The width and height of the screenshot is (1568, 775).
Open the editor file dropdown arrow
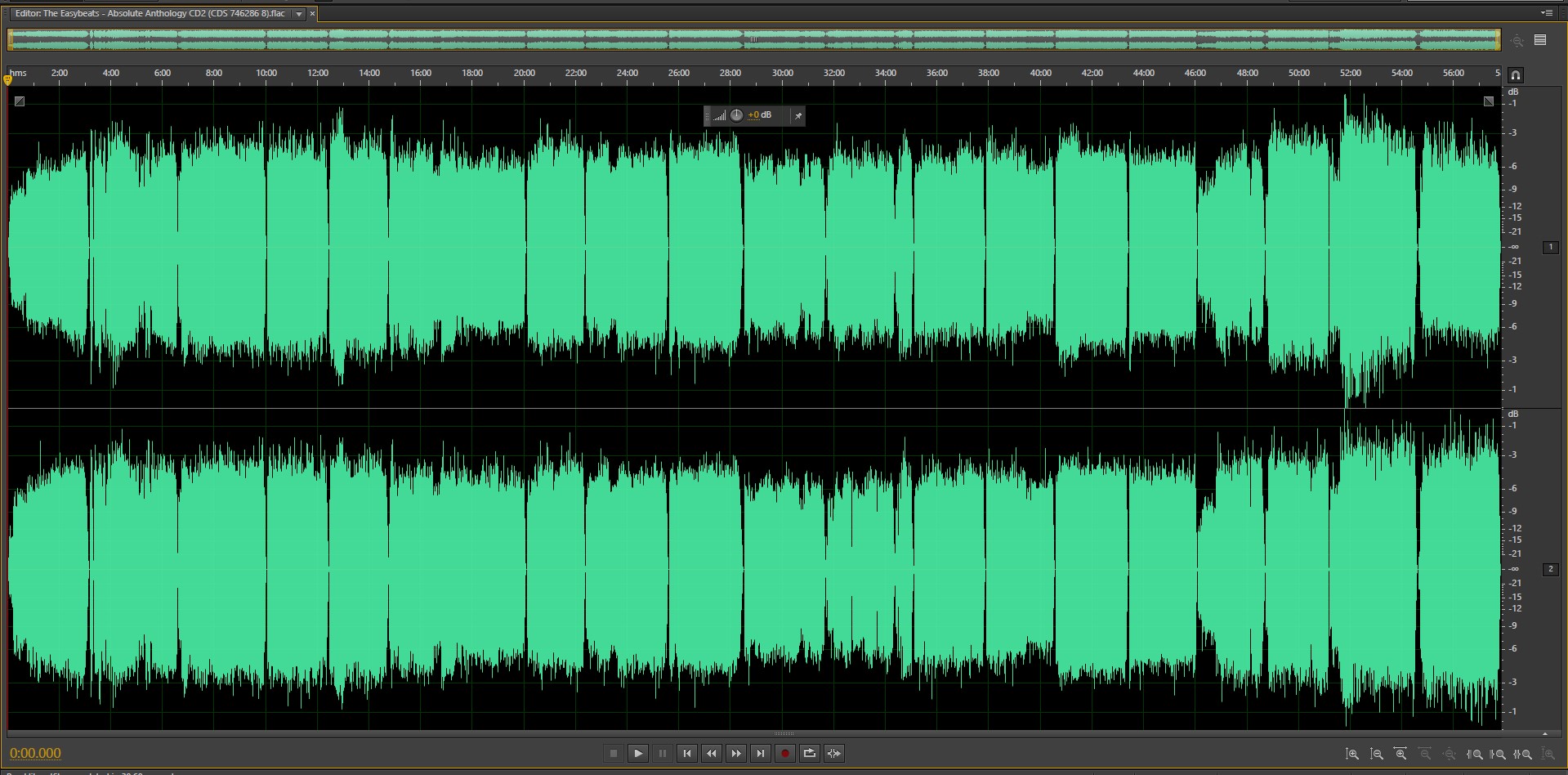299,14
